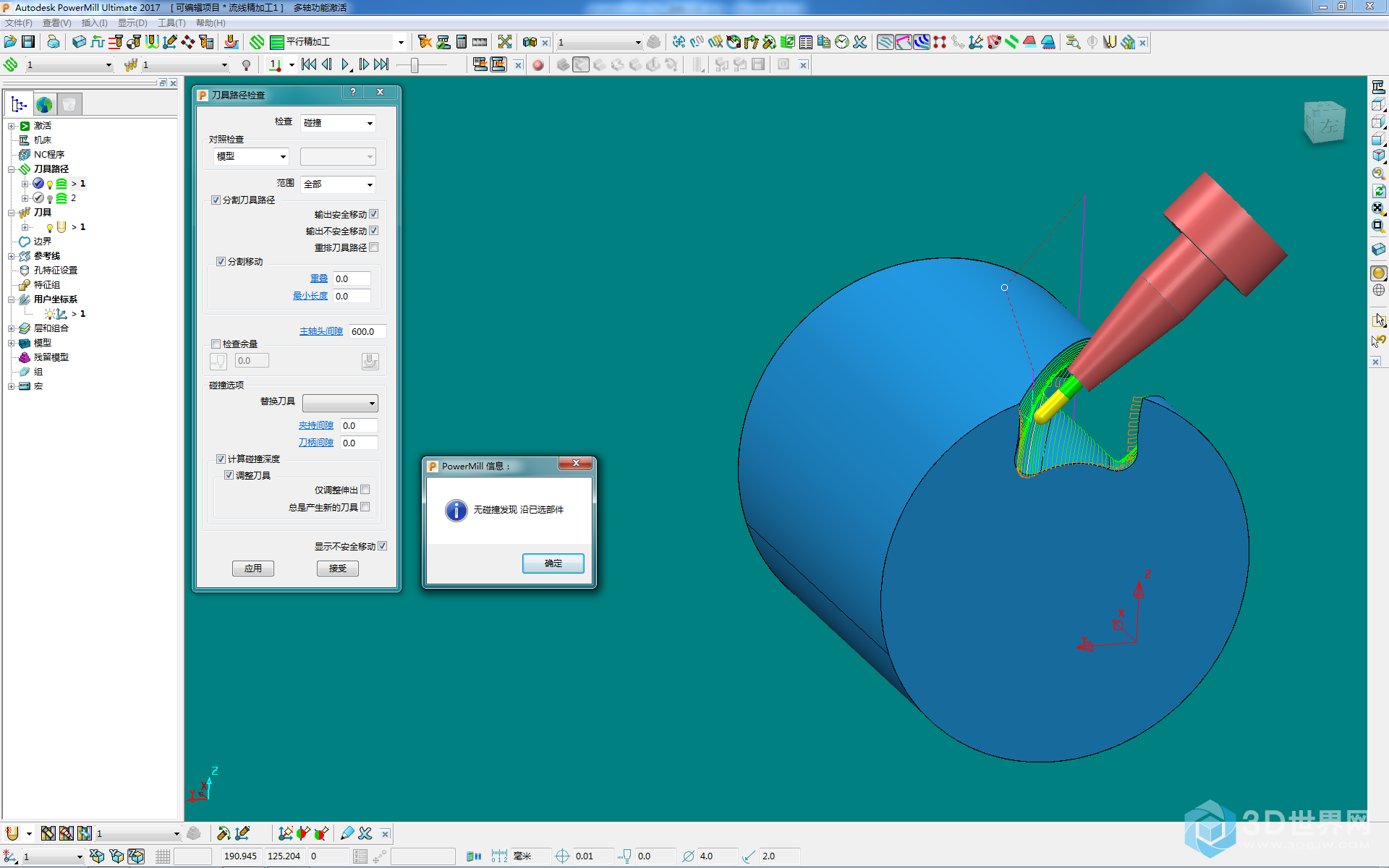Enable the 仅调整伸出 checkbox
This screenshot has height=868, width=1389.
[365, 490]
